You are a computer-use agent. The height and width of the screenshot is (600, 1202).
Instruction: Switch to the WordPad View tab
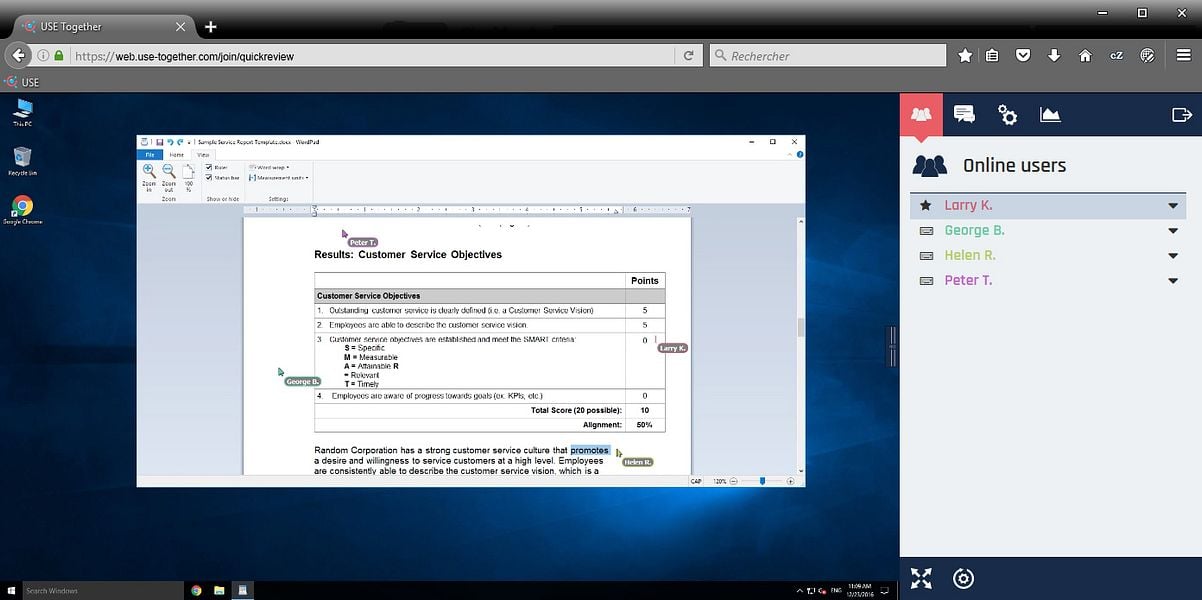click(x=203, y=155)
